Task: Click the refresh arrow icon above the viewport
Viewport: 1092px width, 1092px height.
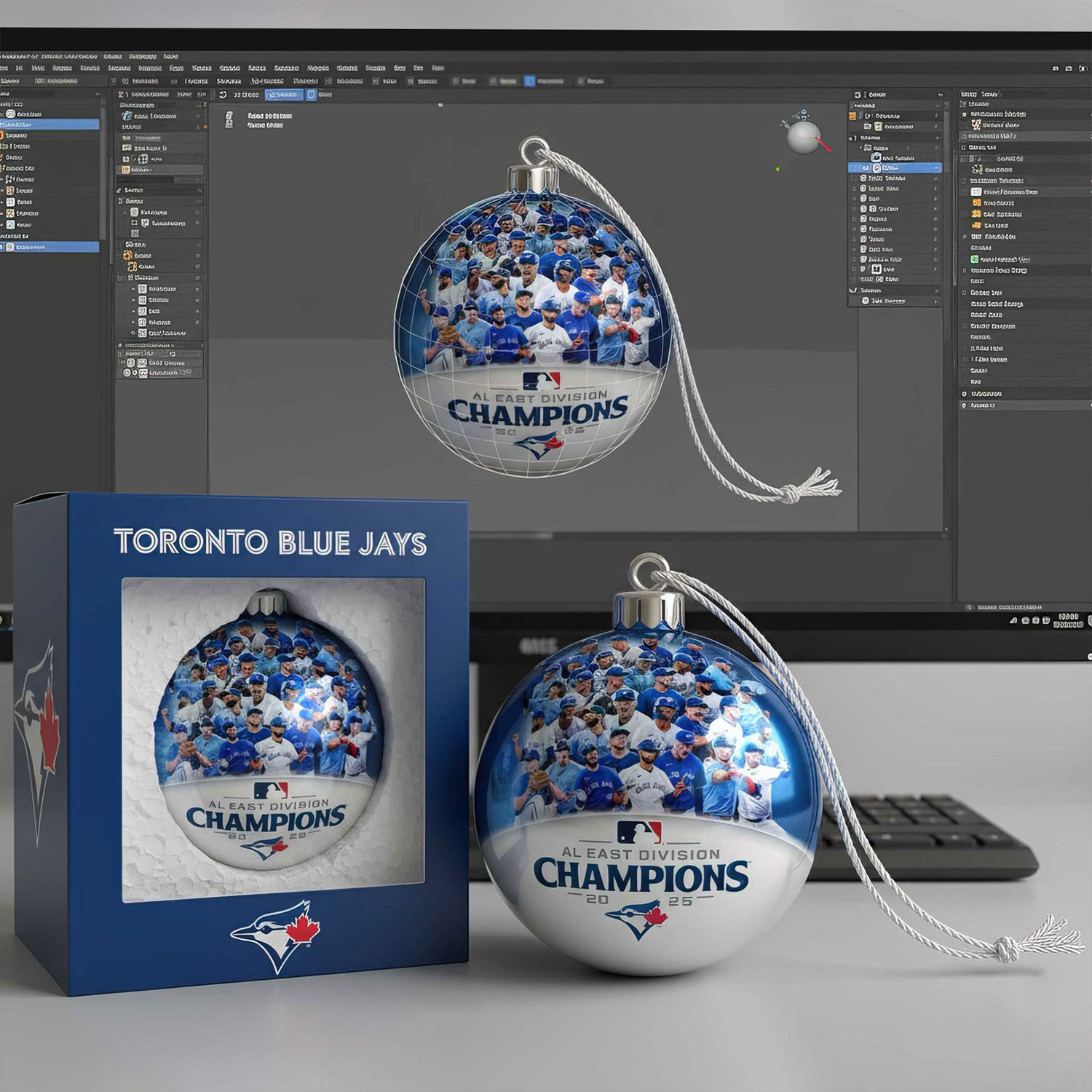Action: tap(223, 95)
